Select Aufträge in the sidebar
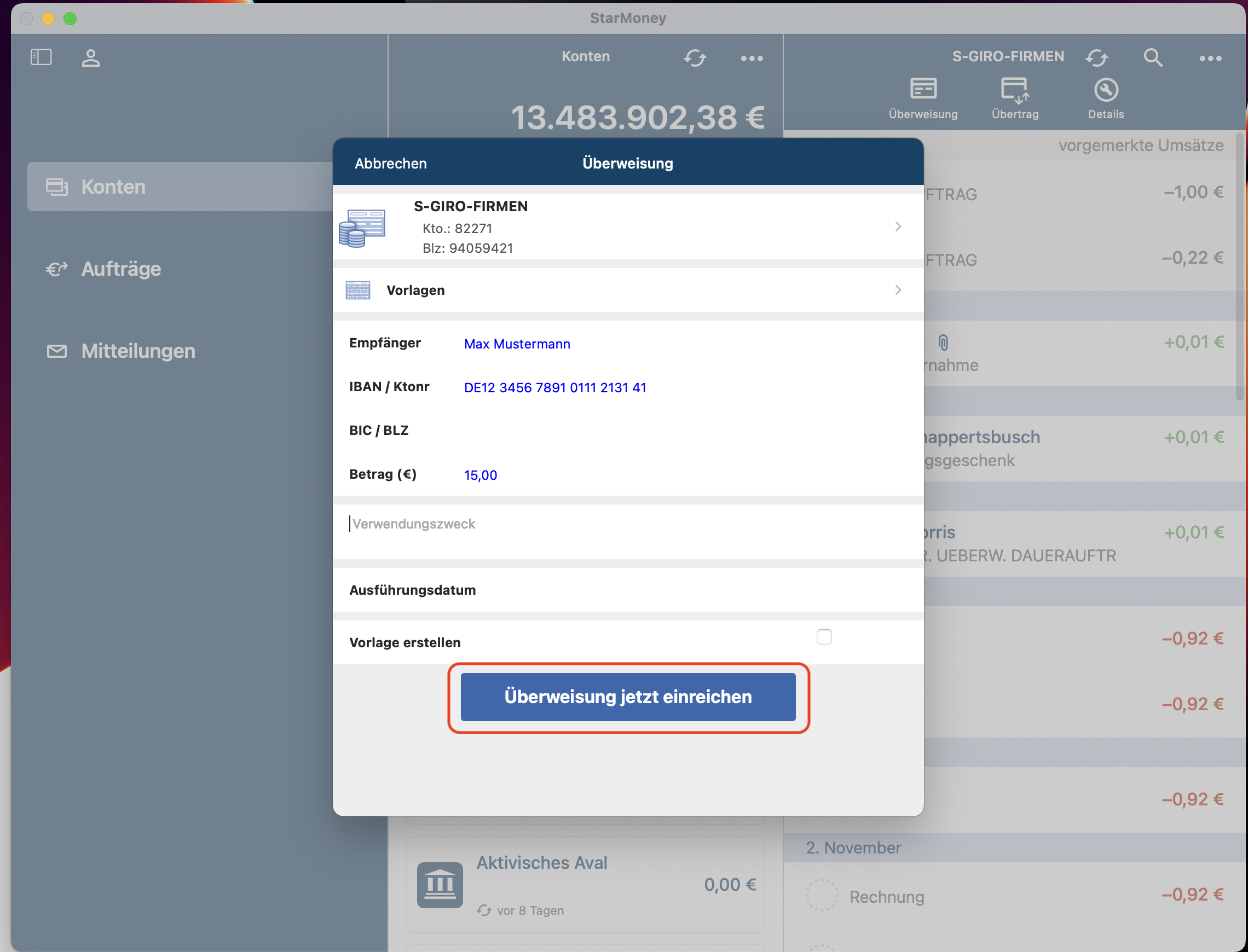Image resolution: width=1248 pixels, height=952 pixels. [x=121, y=269]
